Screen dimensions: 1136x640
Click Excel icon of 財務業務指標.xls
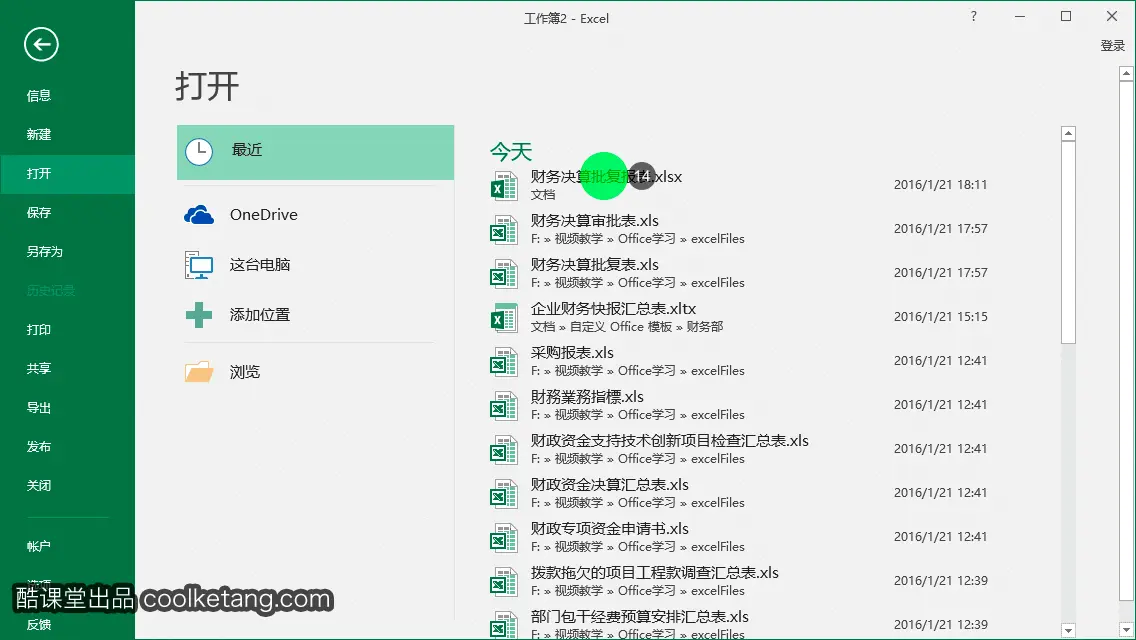504,406
